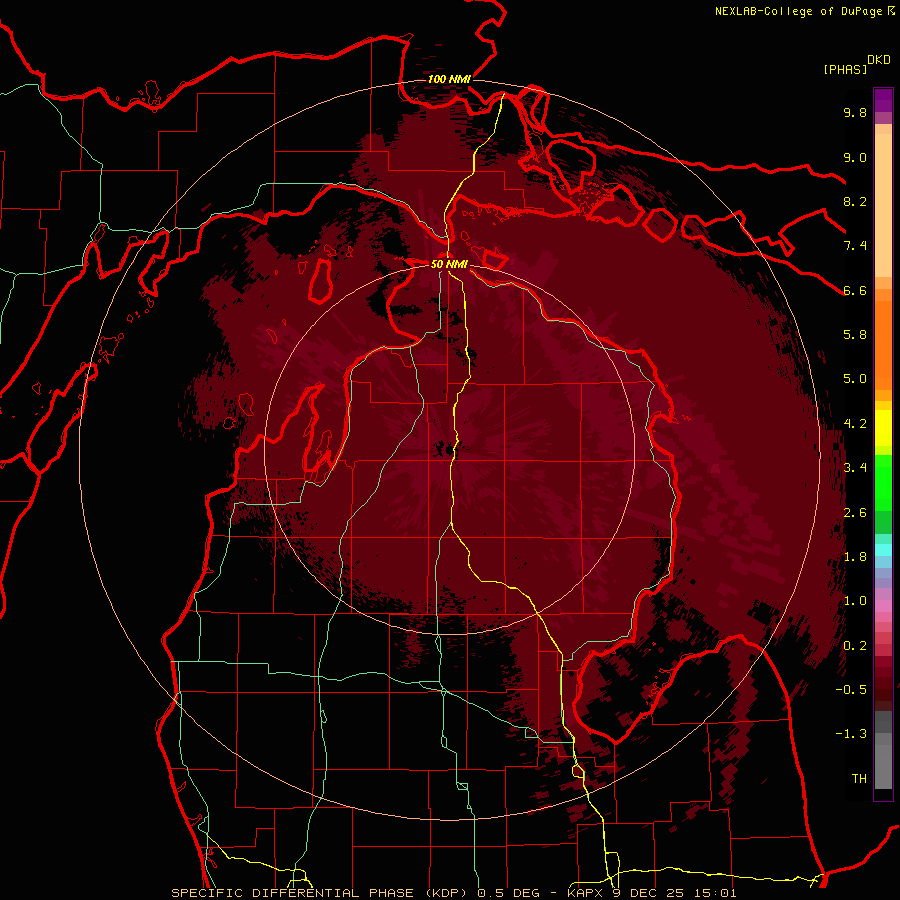Click the 9.8 scale value

[855, 112]
